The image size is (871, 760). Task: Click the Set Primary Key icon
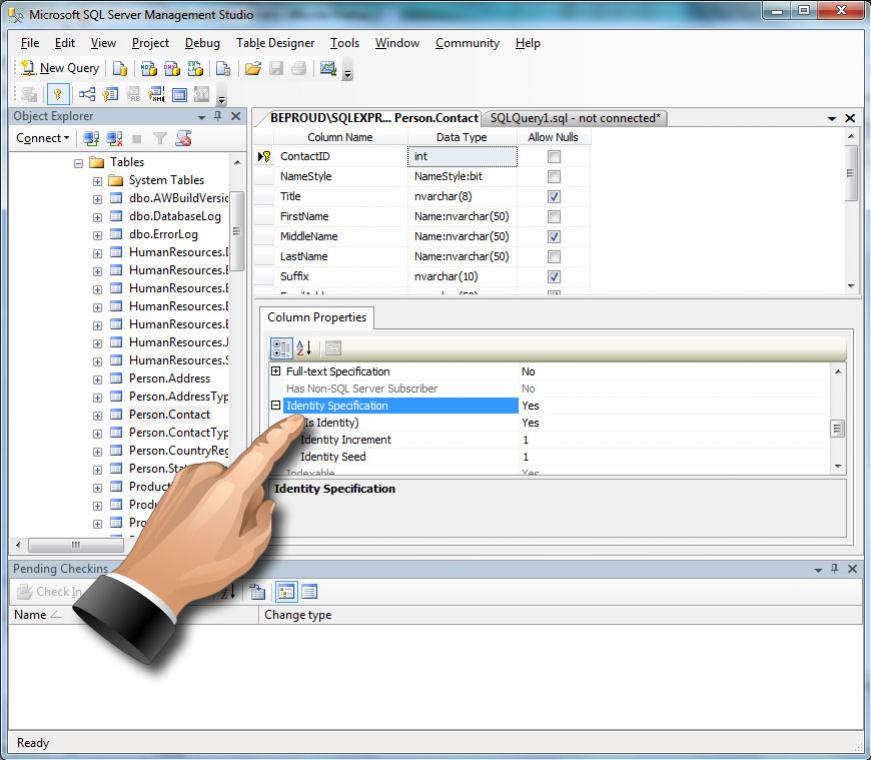tap(57, 94)
